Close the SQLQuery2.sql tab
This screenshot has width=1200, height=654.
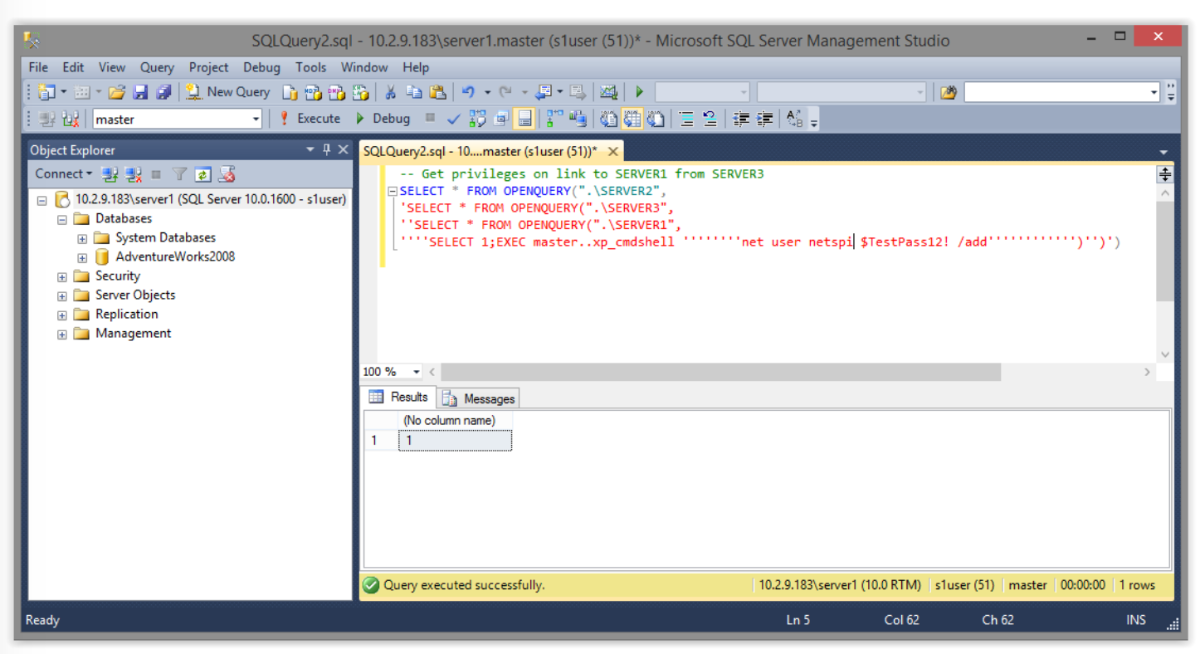point(613,151)
